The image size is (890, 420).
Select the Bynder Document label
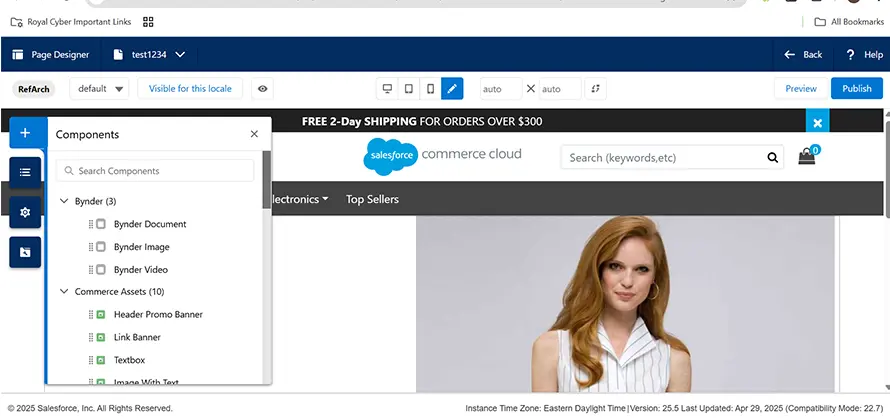150,224
